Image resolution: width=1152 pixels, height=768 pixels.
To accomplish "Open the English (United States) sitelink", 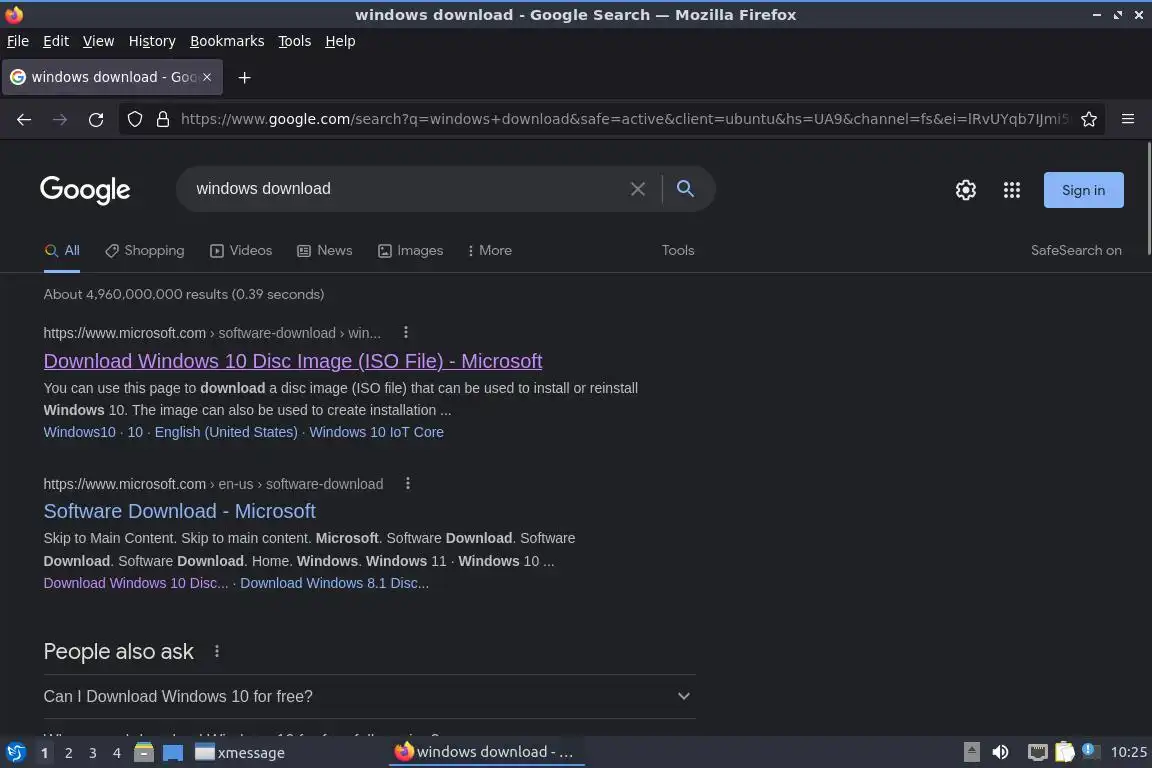I will 226,432.
